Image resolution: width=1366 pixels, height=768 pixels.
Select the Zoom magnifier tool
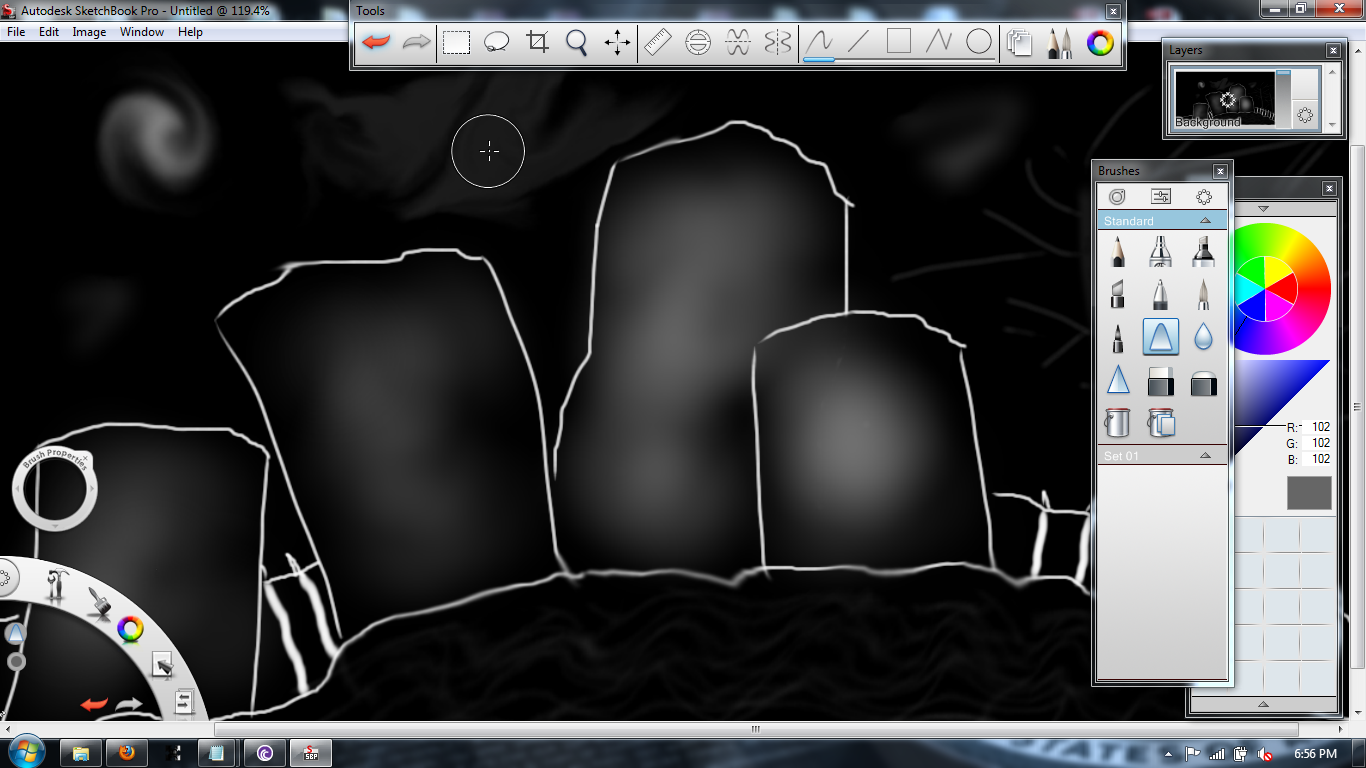577,42
